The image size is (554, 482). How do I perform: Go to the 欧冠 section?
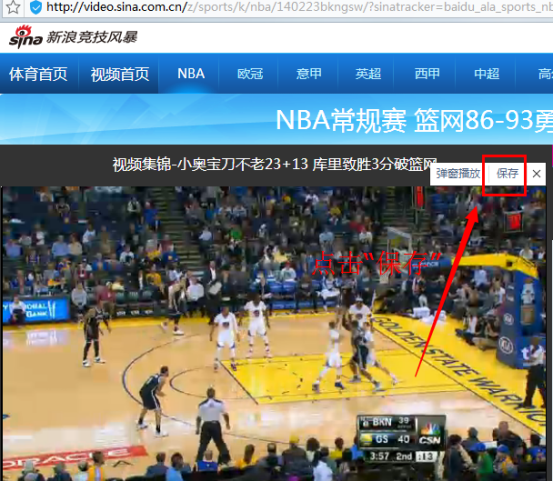click(250, 74)
